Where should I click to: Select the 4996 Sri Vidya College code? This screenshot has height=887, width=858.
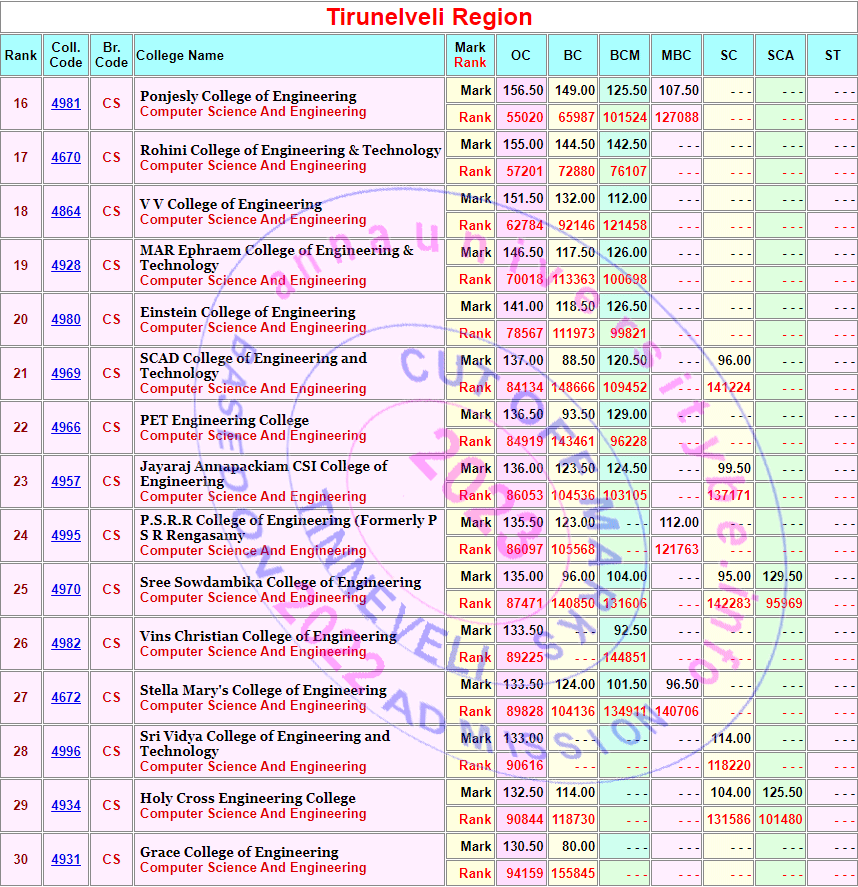coord(66,752)
